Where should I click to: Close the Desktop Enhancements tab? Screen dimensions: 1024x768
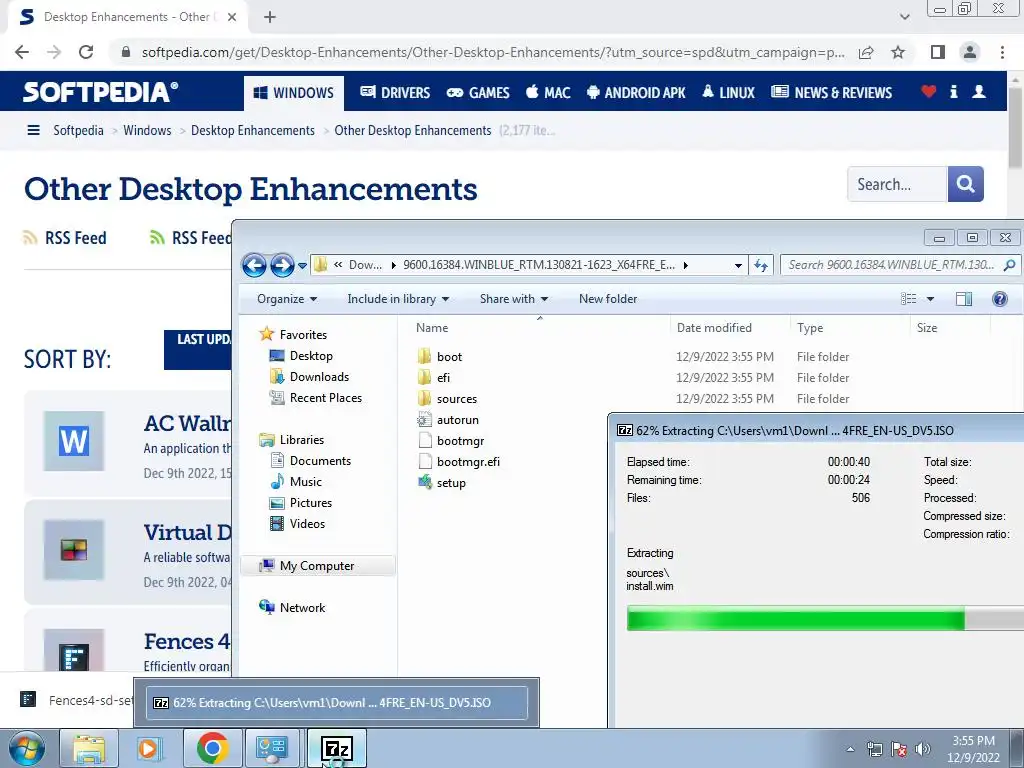click(232, 18)
